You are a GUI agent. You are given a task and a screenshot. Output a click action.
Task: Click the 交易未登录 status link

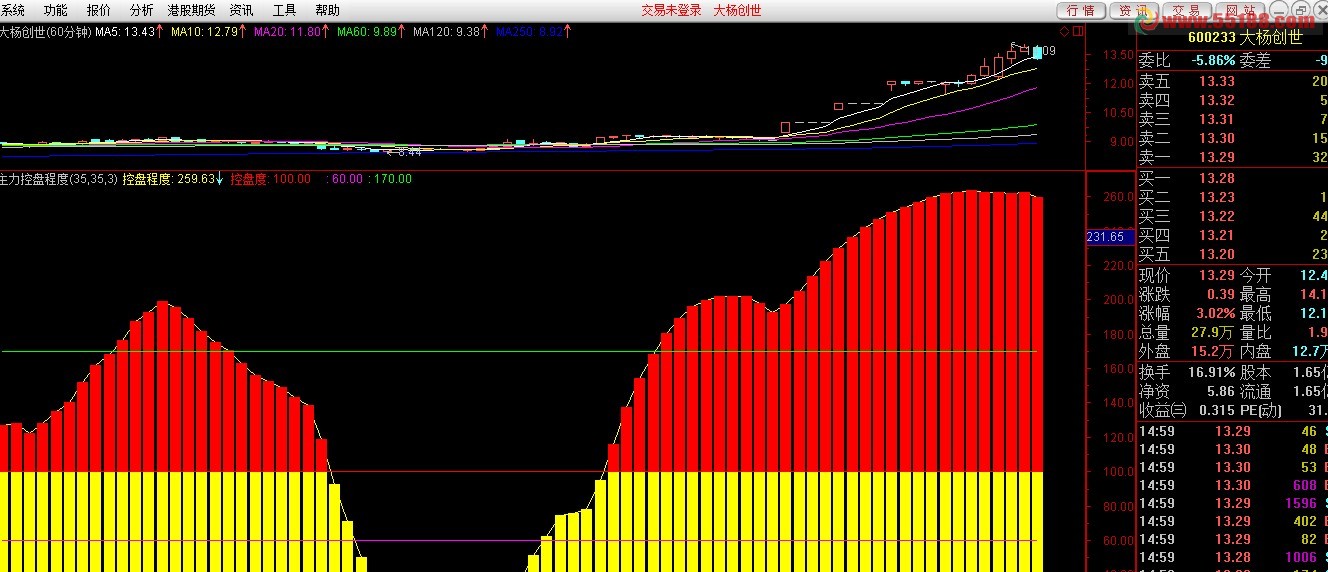(671, 10)
